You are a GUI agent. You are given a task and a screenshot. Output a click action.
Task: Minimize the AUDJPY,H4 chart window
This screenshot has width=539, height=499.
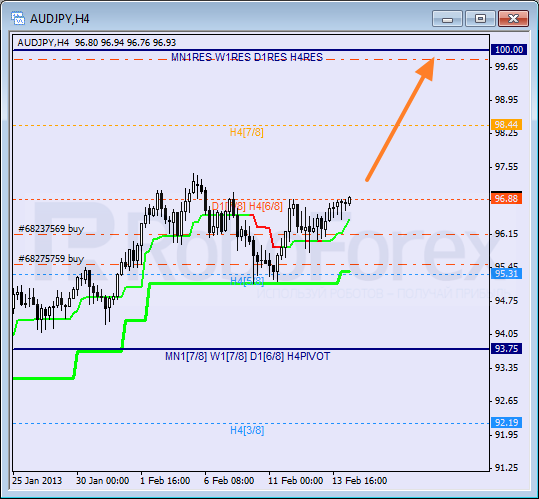(447, 19)
